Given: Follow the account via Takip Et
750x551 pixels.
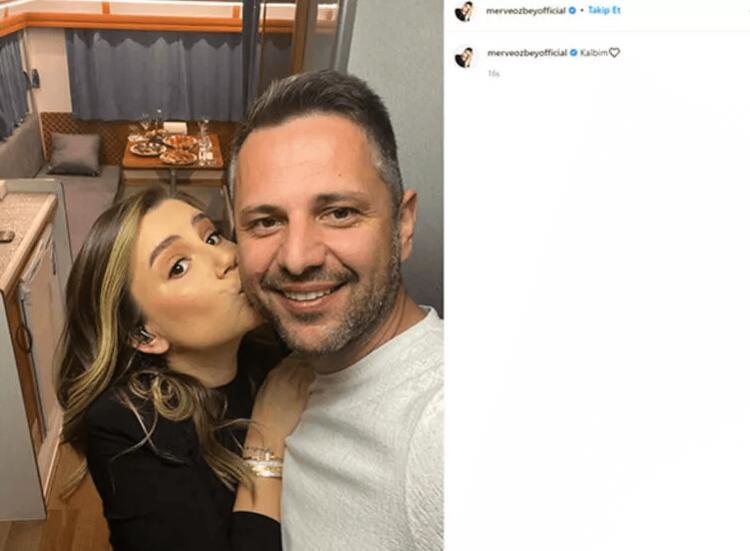Looking at the screenshot, I should point(604,11).
